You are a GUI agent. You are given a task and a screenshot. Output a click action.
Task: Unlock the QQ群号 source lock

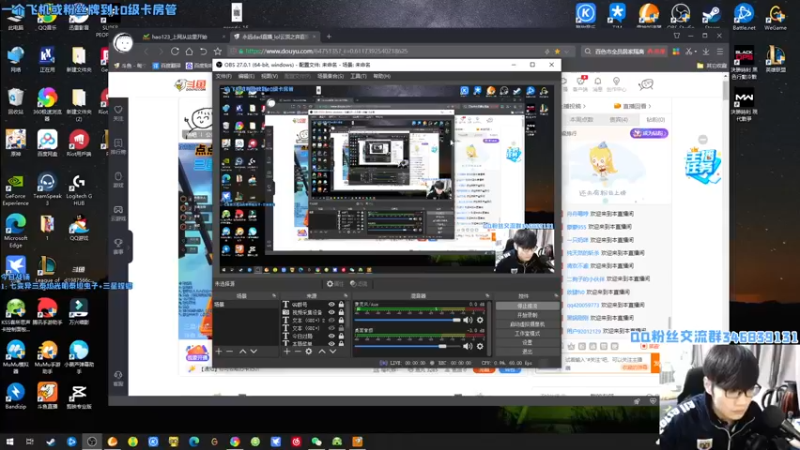(341, 305)
